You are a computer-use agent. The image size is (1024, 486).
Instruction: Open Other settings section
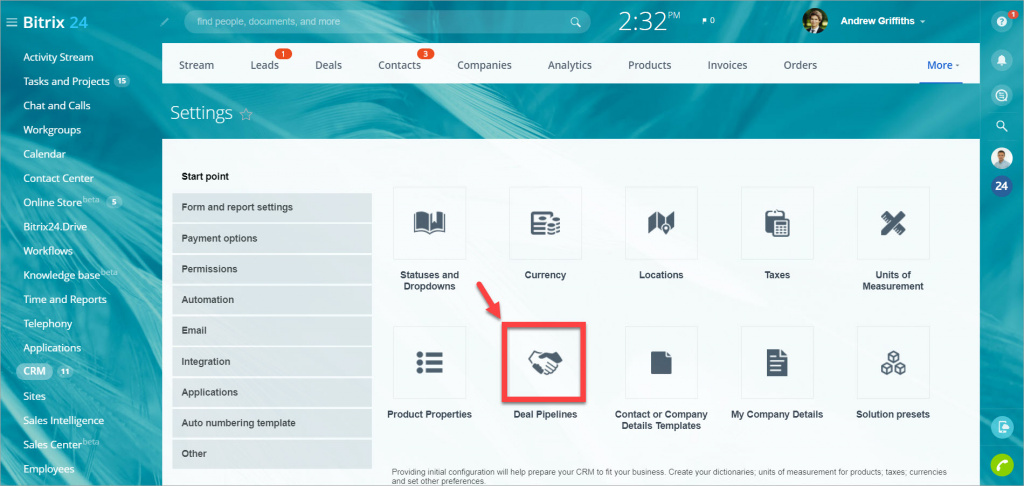pyautogui.click(x=272, y=453)
